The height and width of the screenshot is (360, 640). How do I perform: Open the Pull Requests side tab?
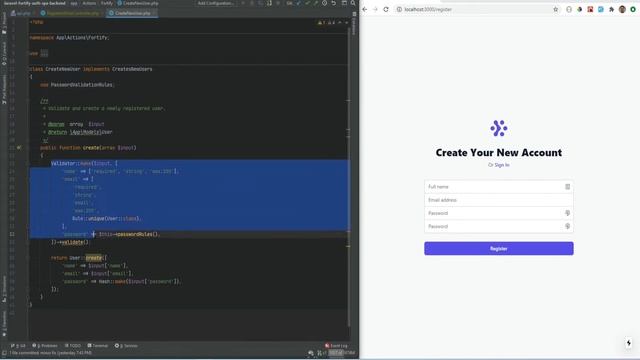click(4, 89)
